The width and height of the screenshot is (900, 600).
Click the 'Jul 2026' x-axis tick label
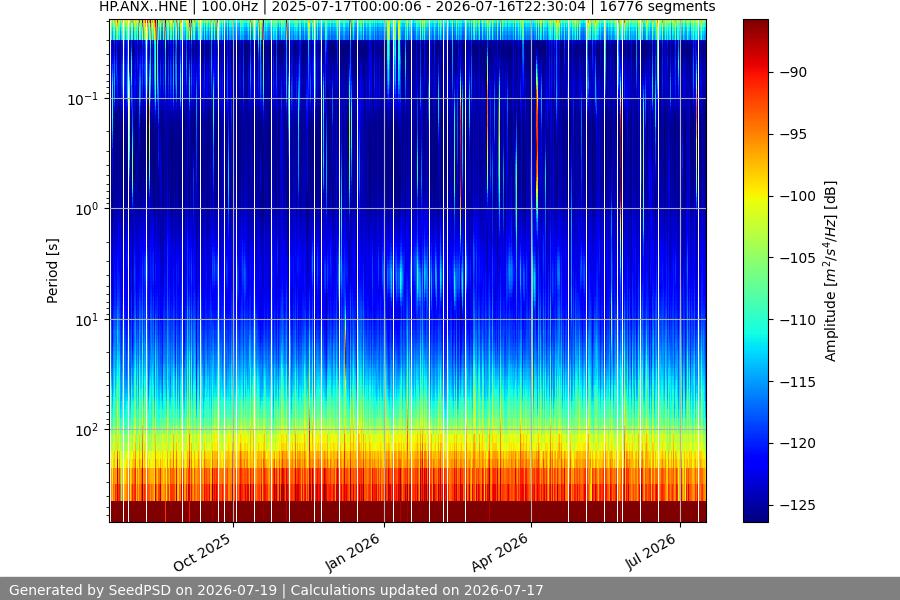pyautogui.click(x=650, y=552)
